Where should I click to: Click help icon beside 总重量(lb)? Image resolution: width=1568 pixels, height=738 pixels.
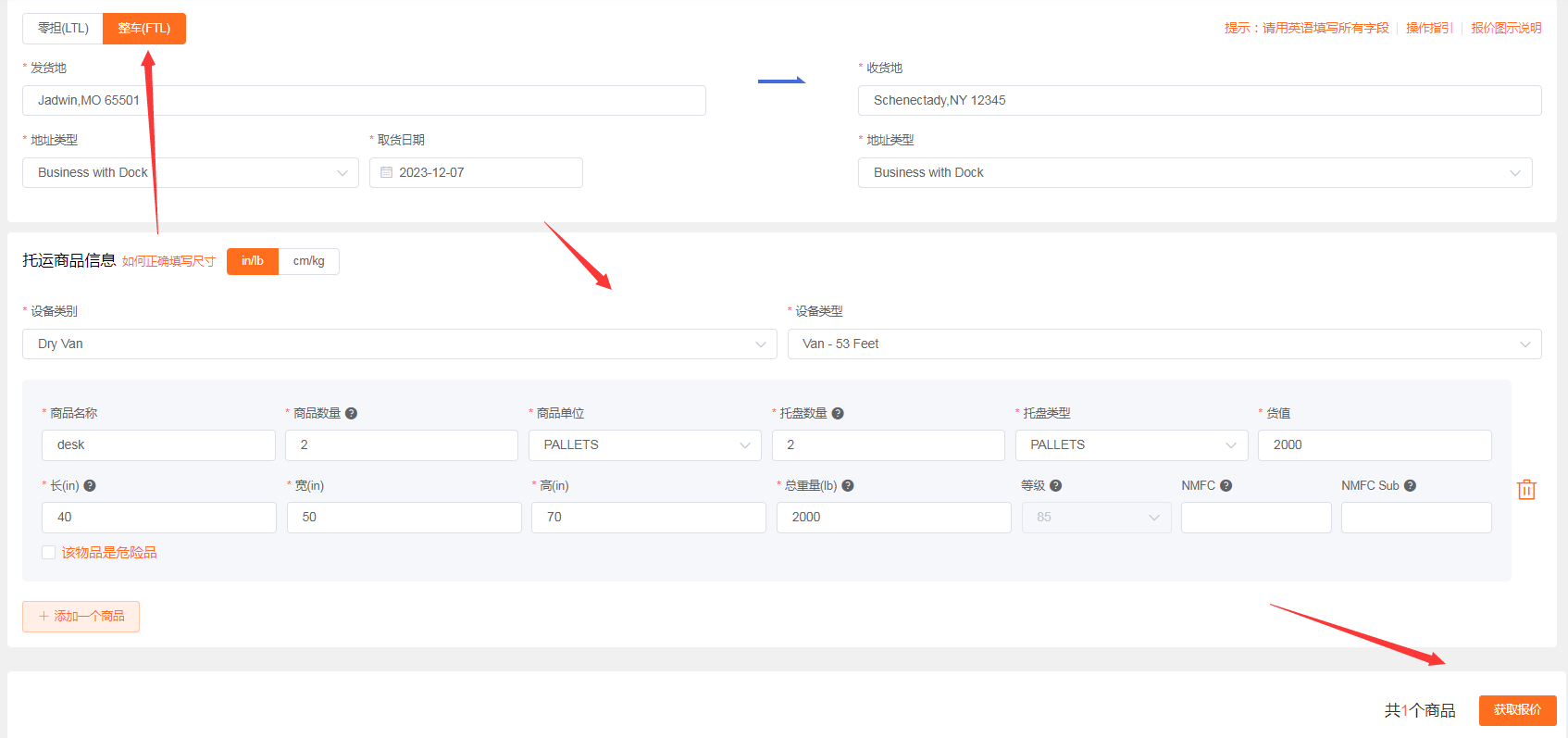[848, 486]
